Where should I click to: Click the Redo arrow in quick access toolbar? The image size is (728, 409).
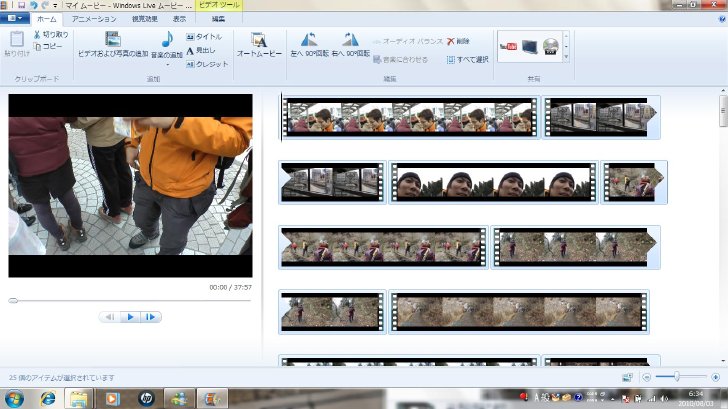pyautogui.click(x=45, y=5)
